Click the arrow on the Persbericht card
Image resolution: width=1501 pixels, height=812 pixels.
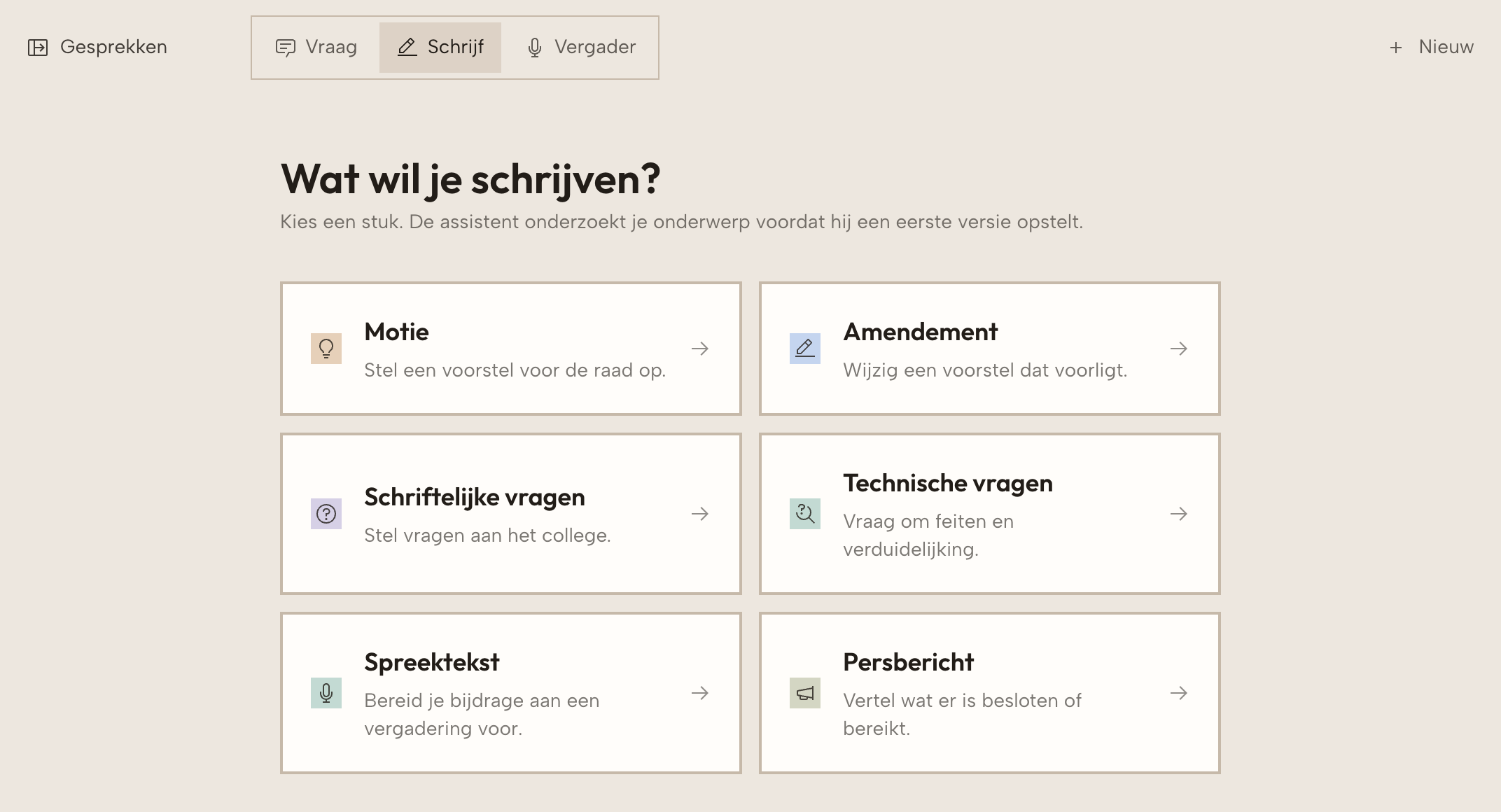tap(1179, 693)
